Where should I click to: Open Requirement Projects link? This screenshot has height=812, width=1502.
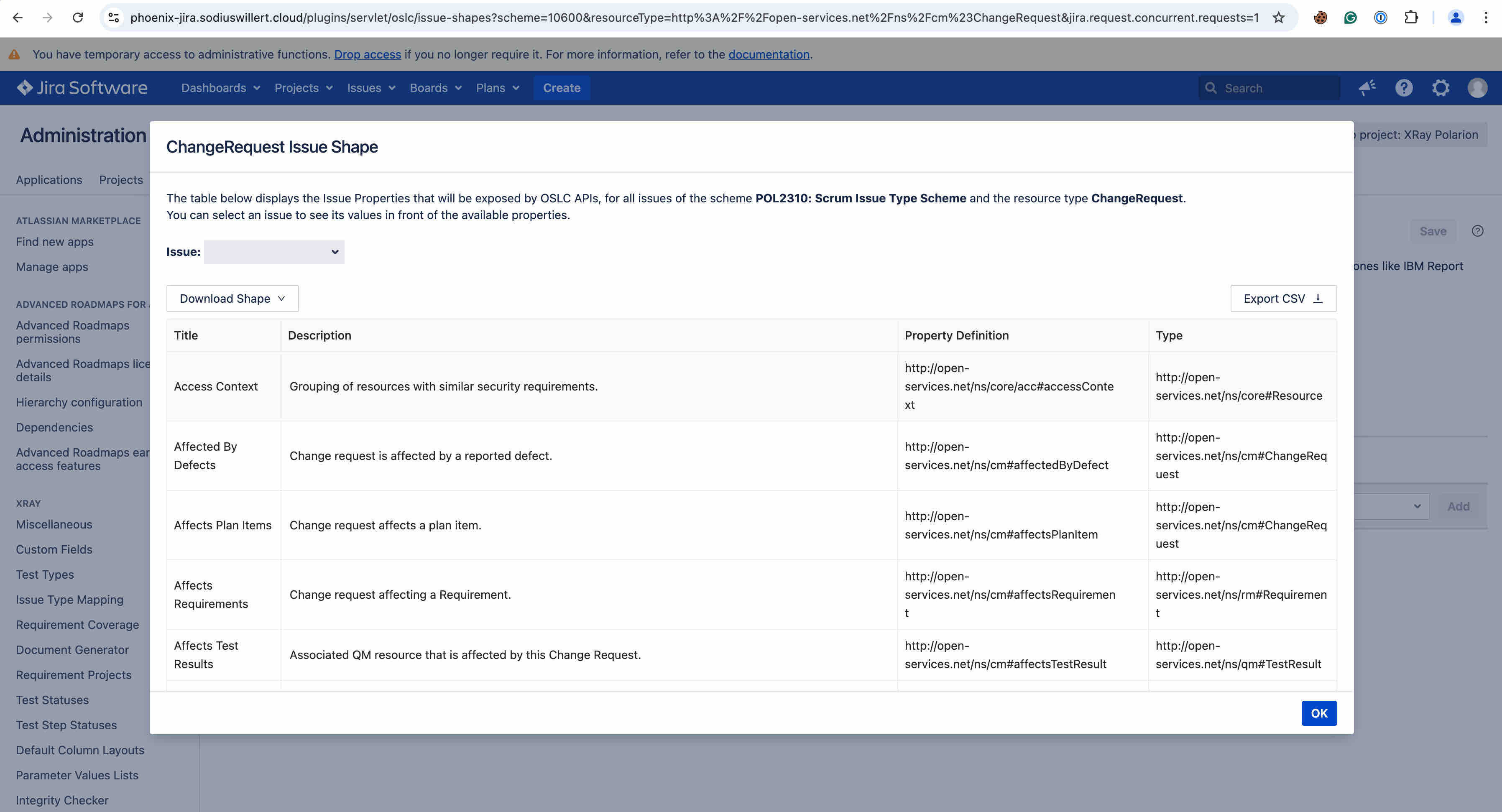(x=74, y=675)
